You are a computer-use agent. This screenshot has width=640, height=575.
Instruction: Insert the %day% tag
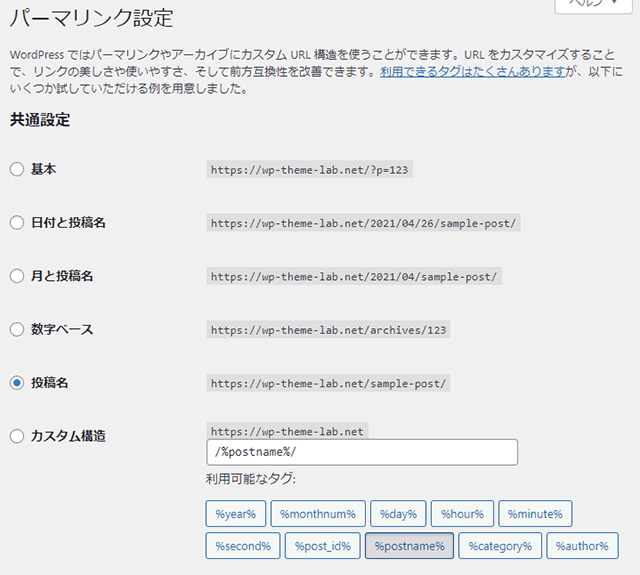pyautogui.click(x=398, y=514)
